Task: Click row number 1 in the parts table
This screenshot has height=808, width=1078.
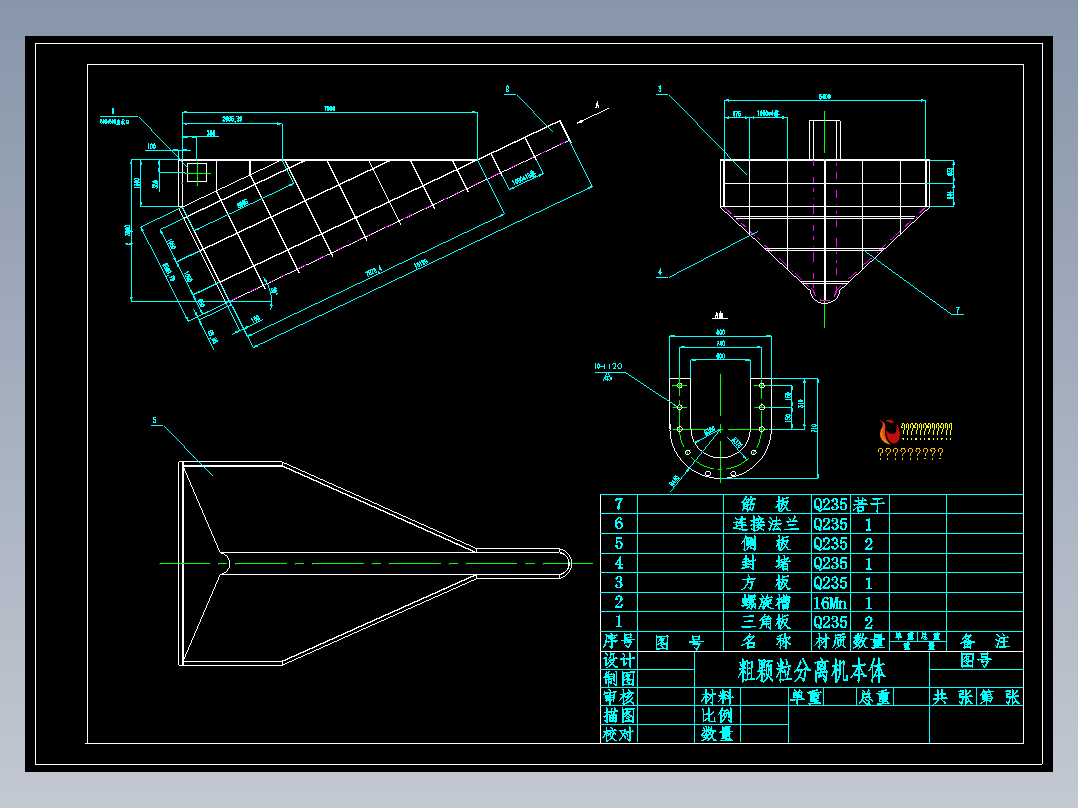Action: pyautogui.click(x=619, y=622)
